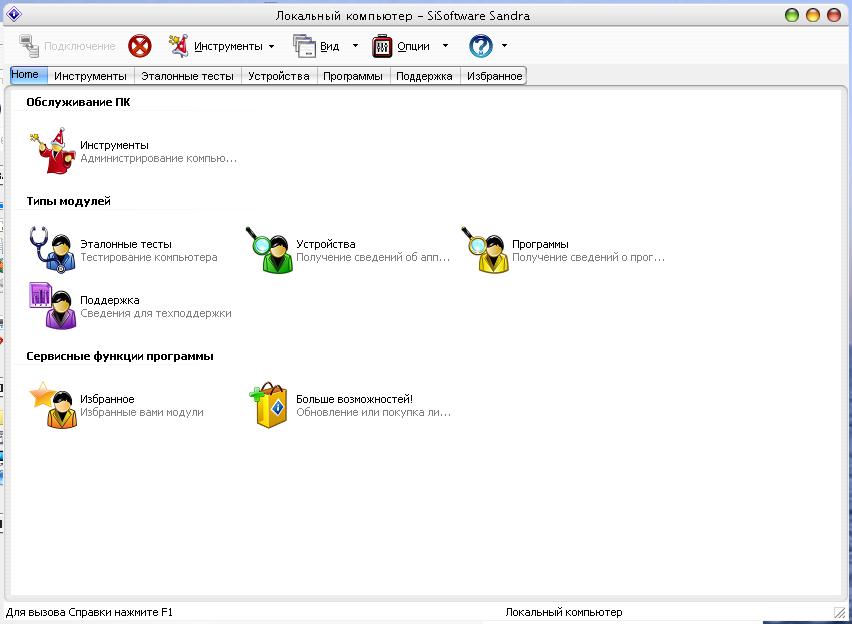
Task: Click the Инструменты toolbar text label
Action: [228, 47]
